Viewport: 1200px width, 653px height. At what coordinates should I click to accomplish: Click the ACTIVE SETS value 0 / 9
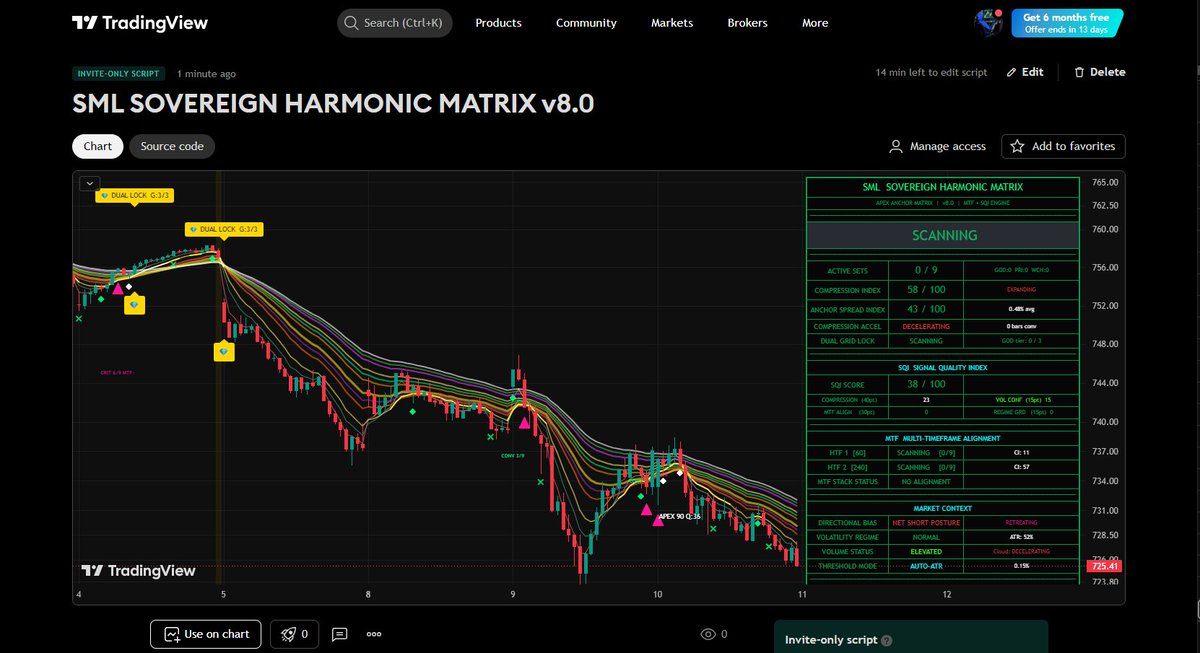click(926, 271)
